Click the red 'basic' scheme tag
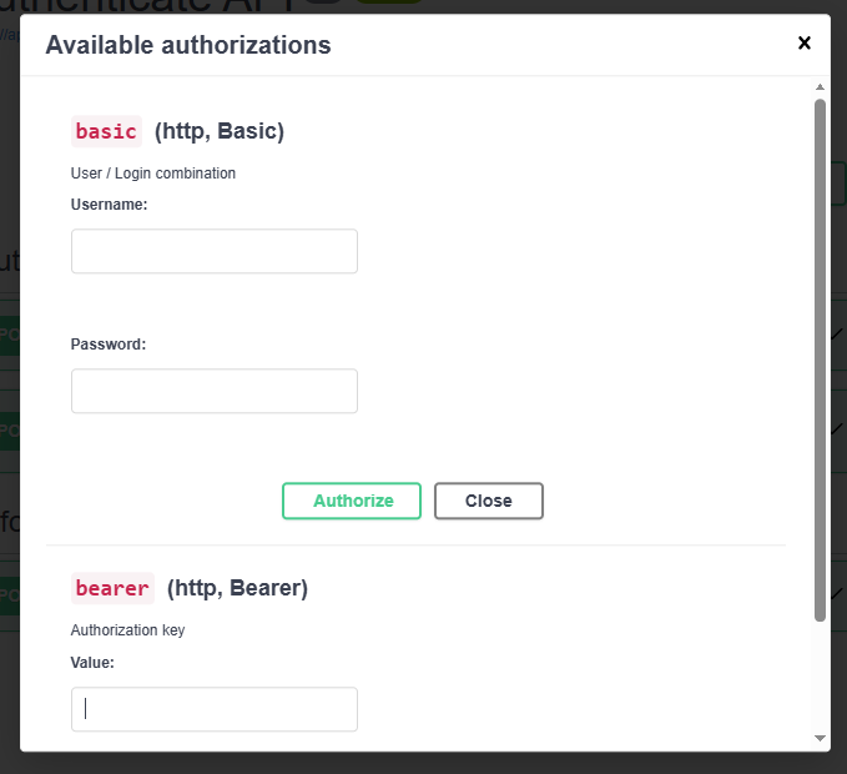The width and height of the screenshot is (847, 774). (x=106, y=131)
